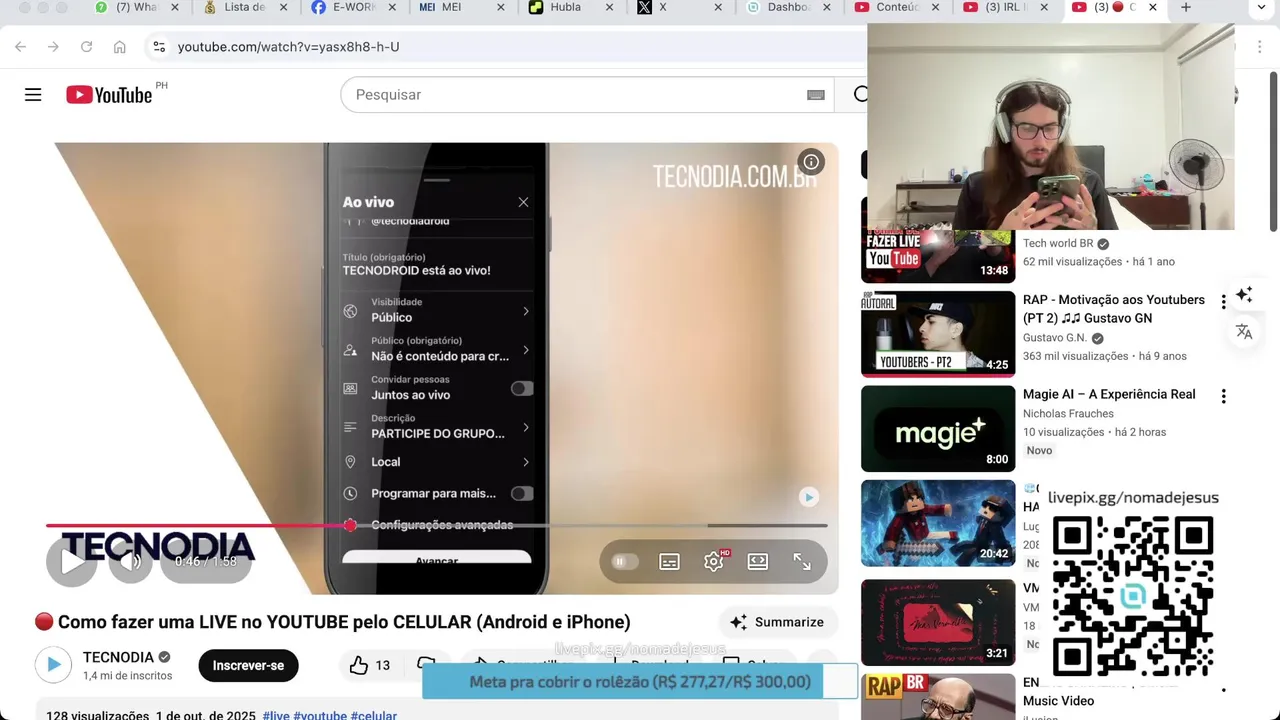Open the RAP - Motivação aos Youtubers title
The width and height of the screenshot is (1280, 720).
(1114, 309)
